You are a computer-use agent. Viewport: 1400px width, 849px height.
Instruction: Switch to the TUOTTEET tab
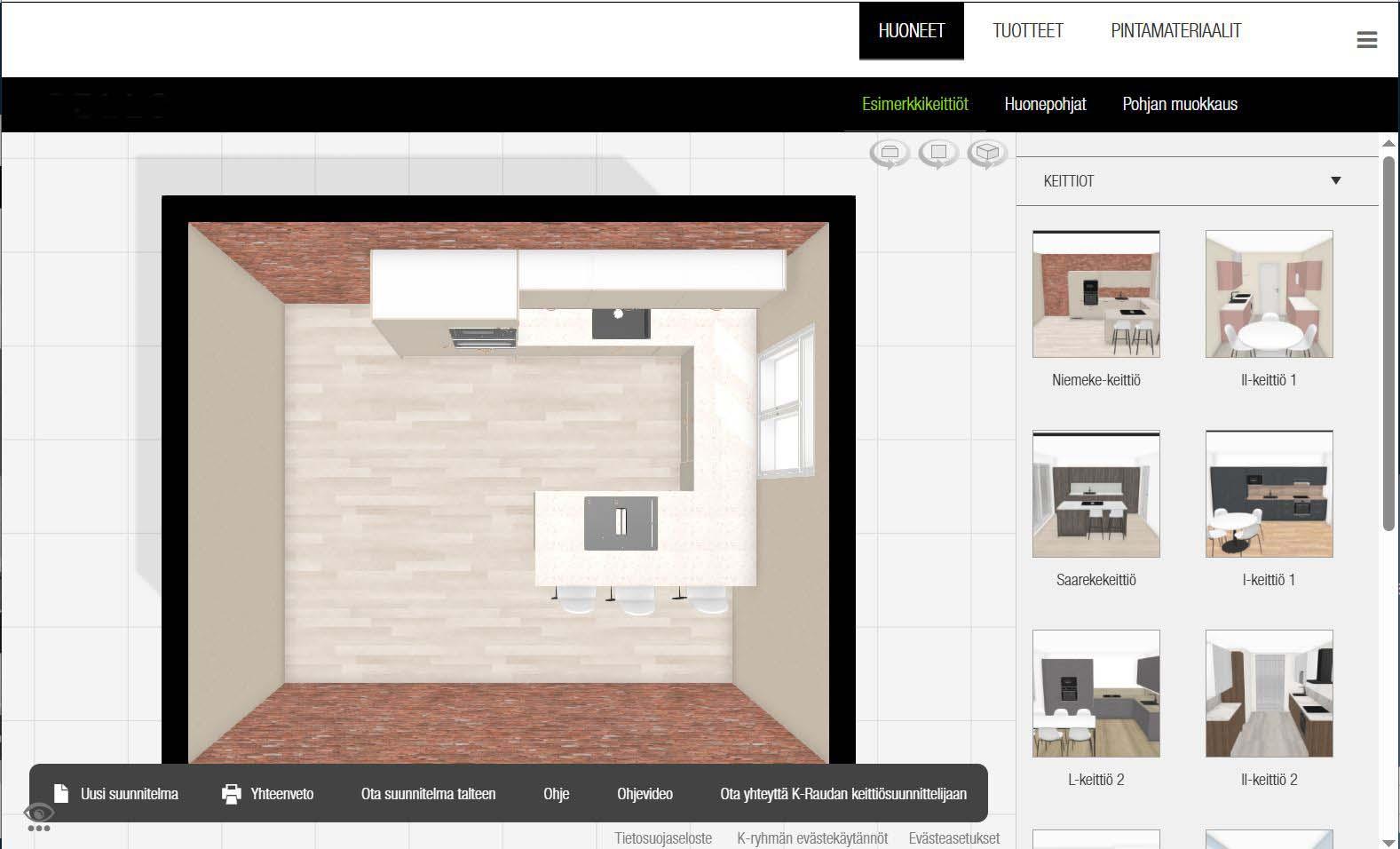coord(1027,31)
